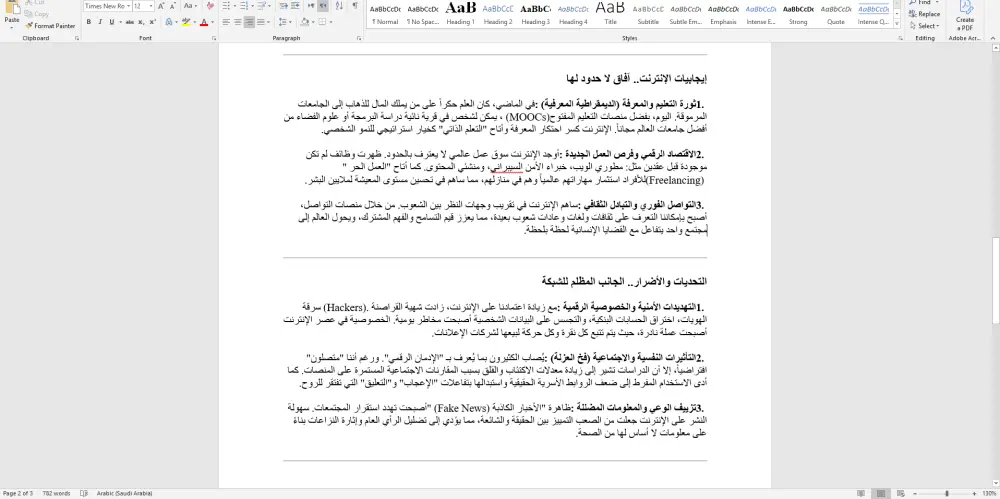Toggle superscript formatting
1000x499 pixels.
click(x=153, y=22)
